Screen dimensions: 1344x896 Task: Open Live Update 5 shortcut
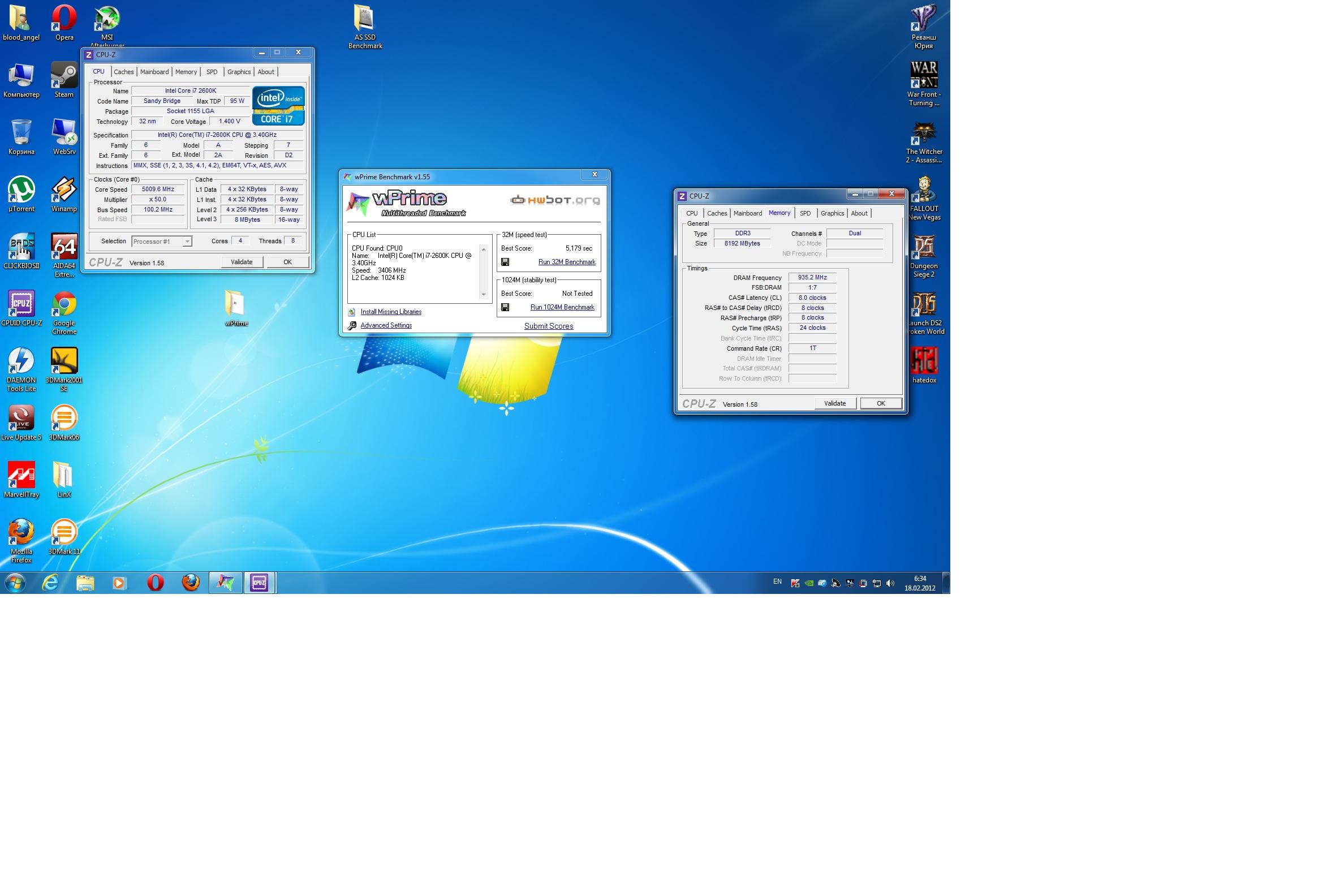(21, 423)
